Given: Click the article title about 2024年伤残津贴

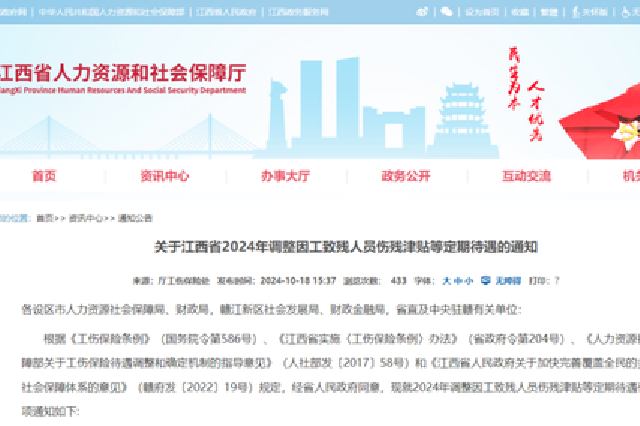Looking at the screenshot, I should click(x=346, y=246).
